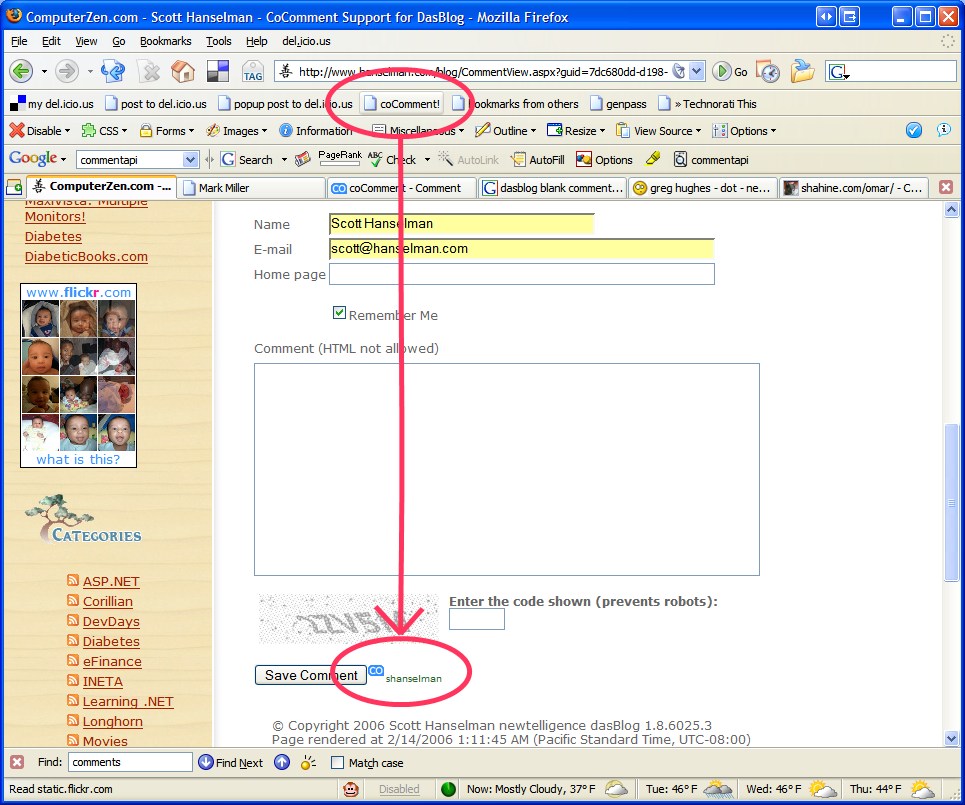Click AutoFill in Google toolbar
The image size is (965, 805).
click(x=538, y=159)
